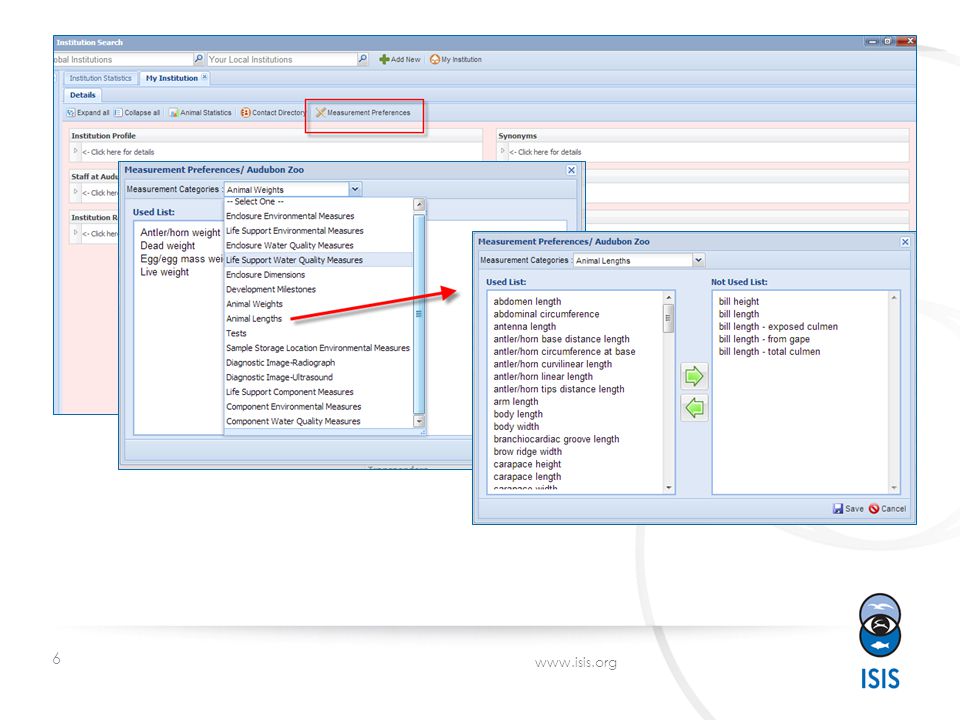
Task: Select 'bill height' in Not Used List
Action: [x=738, y=301]
